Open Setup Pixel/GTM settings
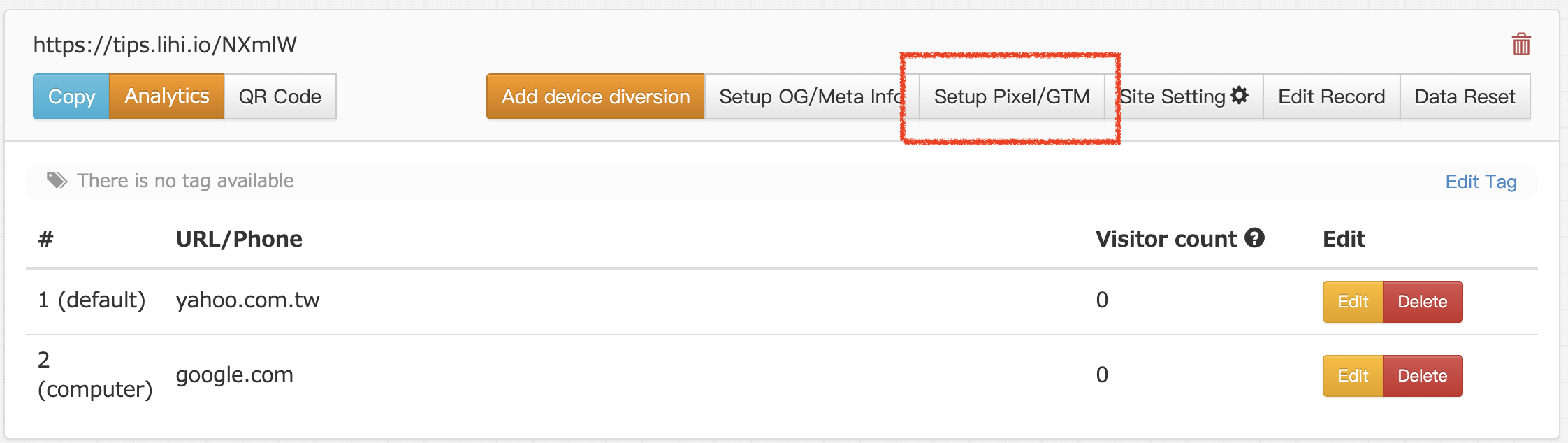This screenshot has width=1568, height=443. tap(1011, 96)
